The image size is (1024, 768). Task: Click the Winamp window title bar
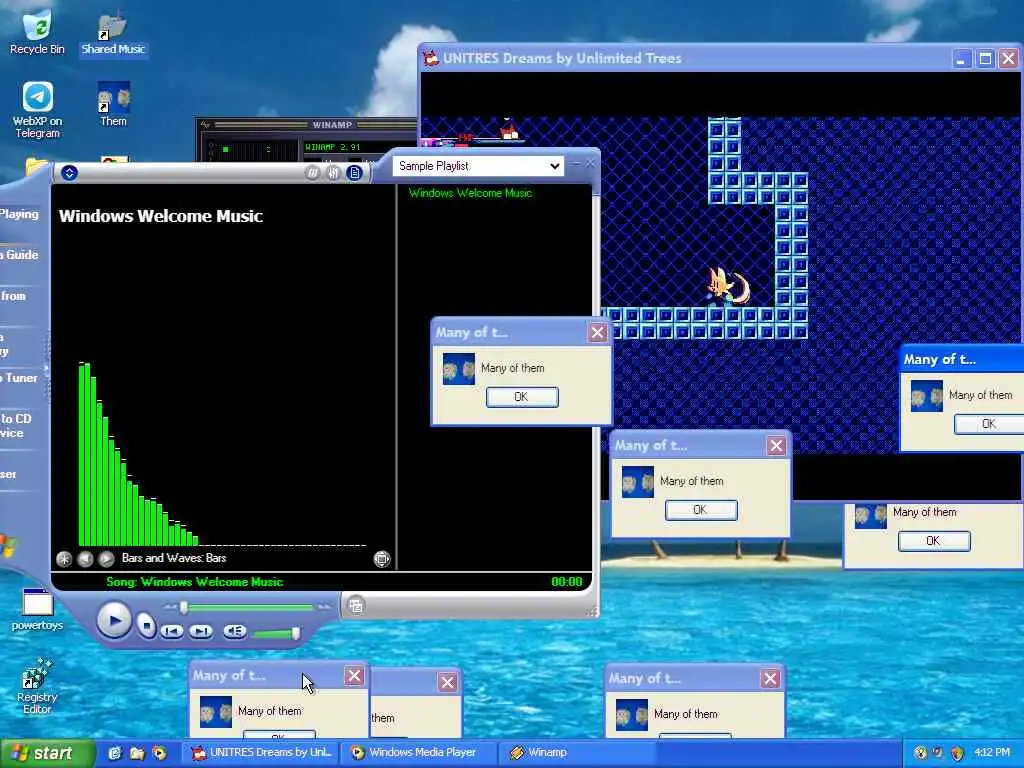pos(307,124)
